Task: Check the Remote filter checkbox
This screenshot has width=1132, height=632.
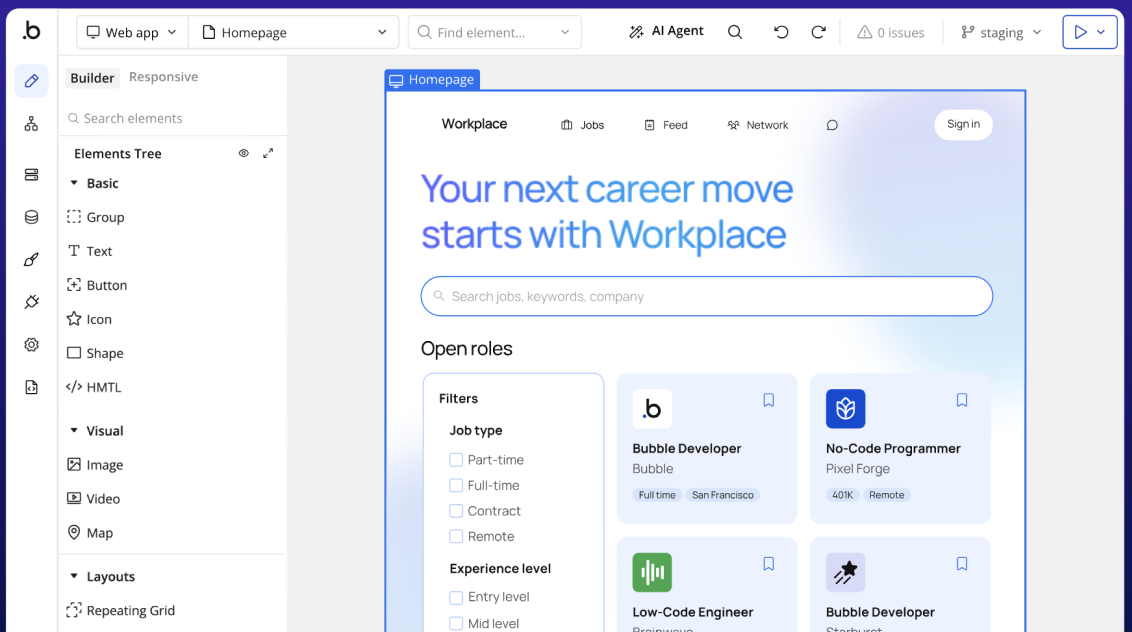Action: tap(456, 537)
